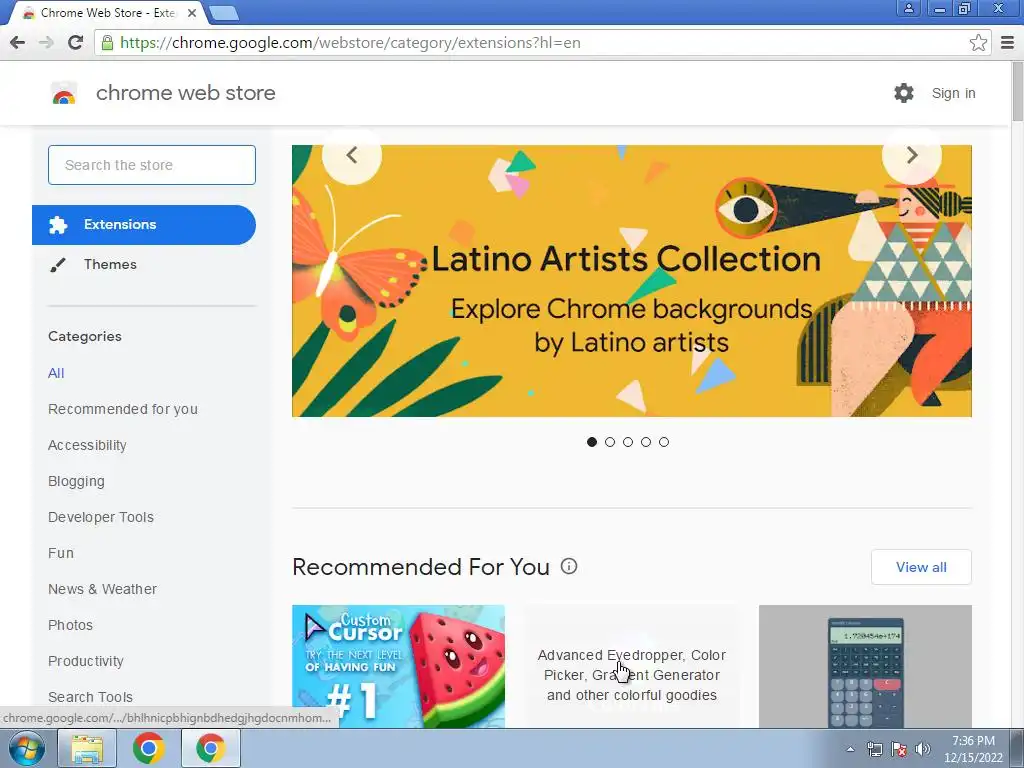The image size is (1024, 768).
Task: Open File Explorer from the taskbar
Action: pyautogui.click(x=87, y=748)
